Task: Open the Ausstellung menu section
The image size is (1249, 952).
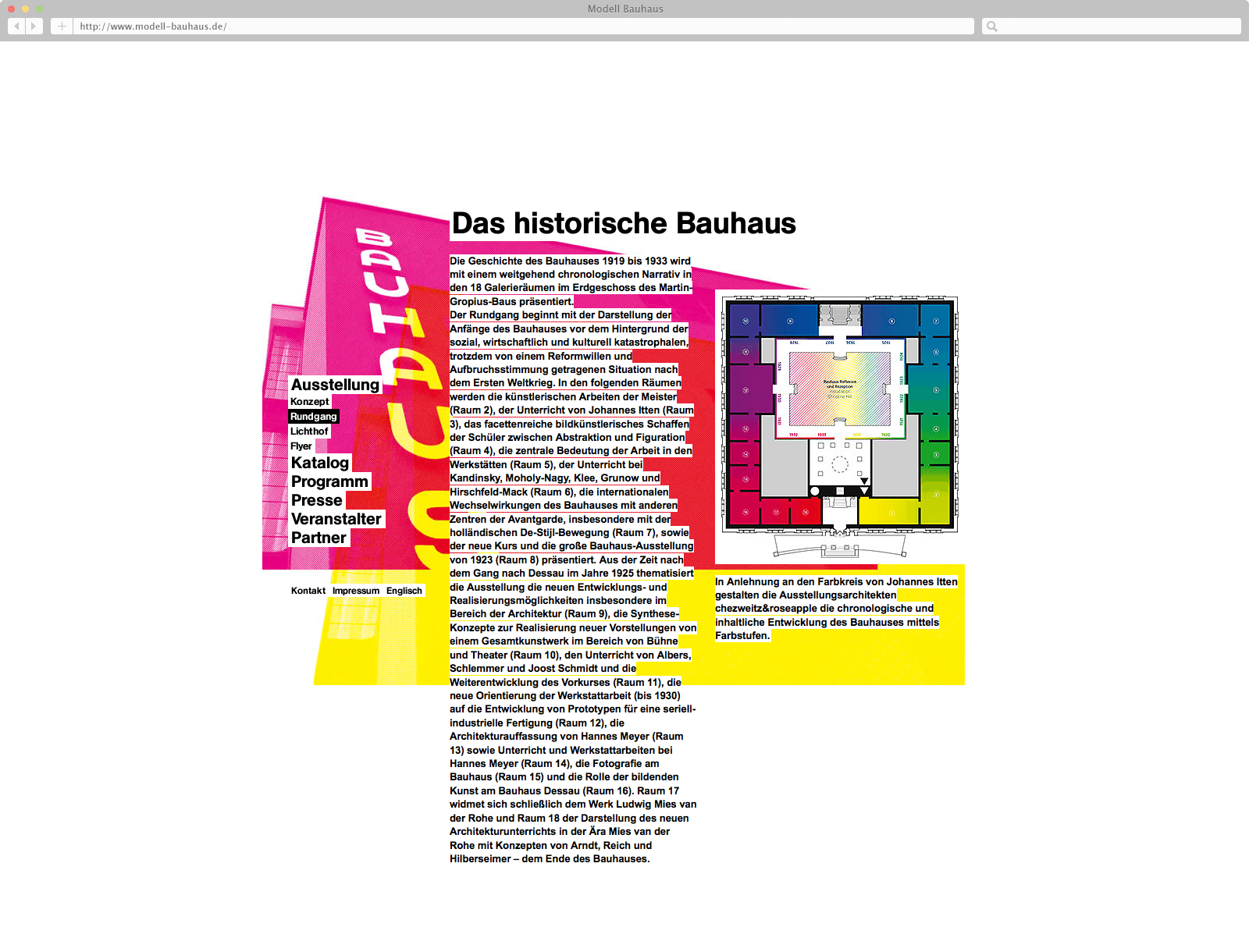Action: [x=335, y=385]
